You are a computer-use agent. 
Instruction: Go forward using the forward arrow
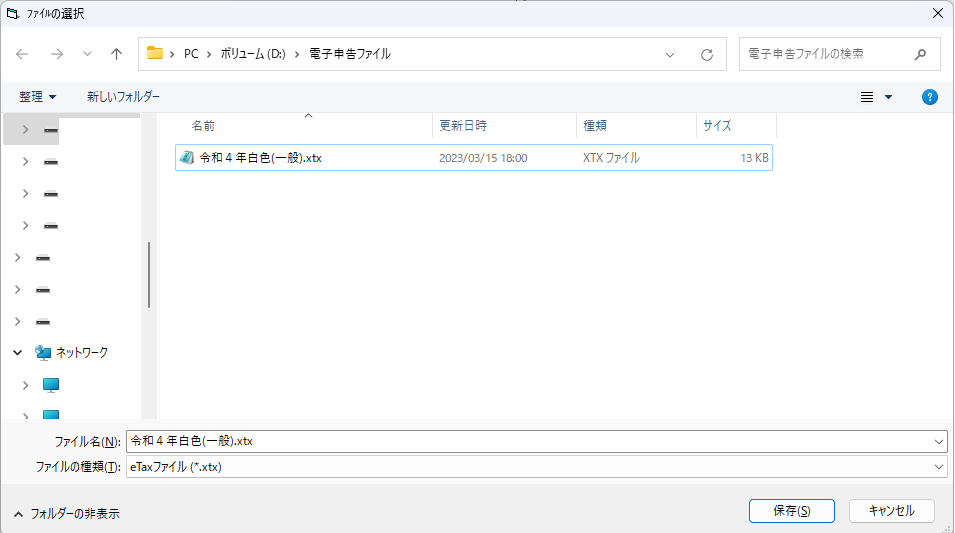57,54
